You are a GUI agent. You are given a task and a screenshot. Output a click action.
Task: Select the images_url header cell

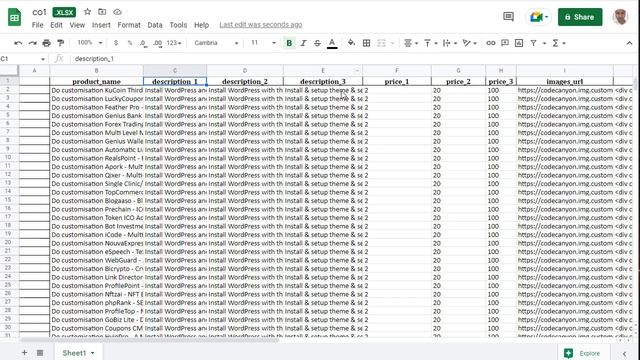point(564,81)
